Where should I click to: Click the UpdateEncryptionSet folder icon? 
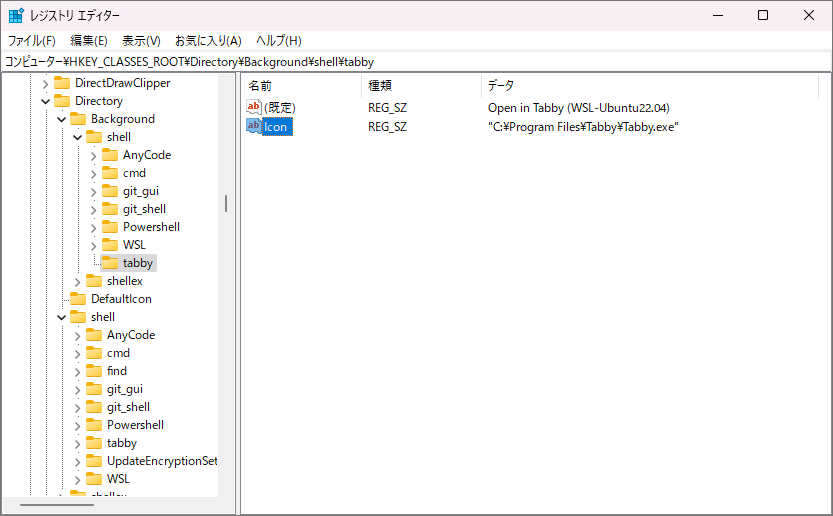point(94,460)
